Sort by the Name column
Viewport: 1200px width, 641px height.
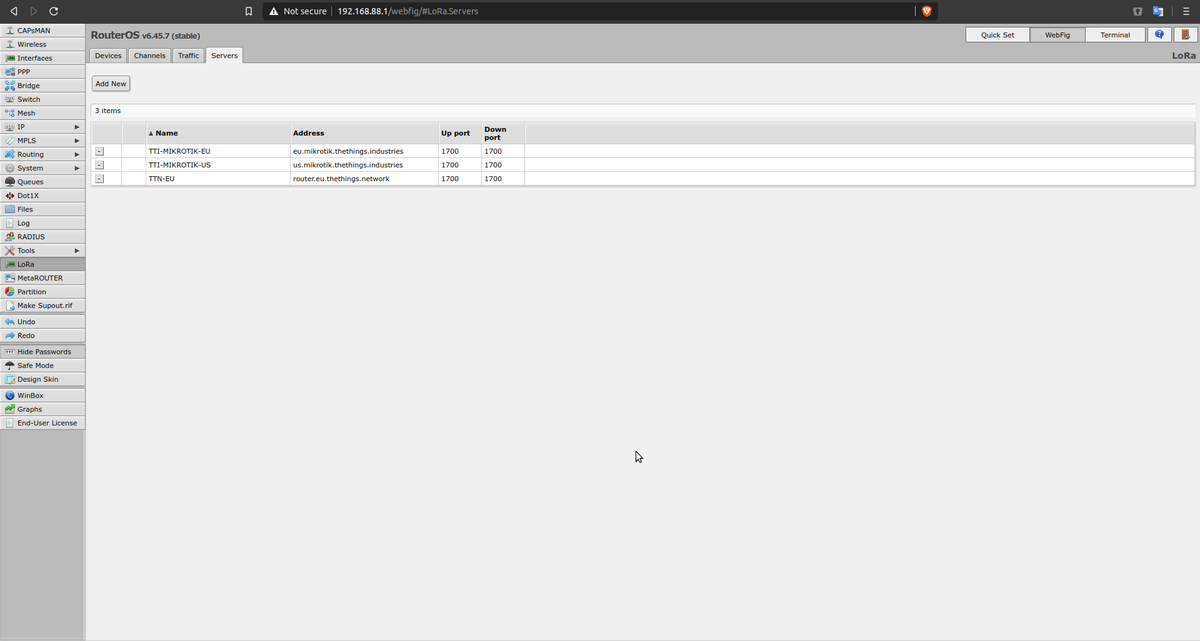coord(217,133)
